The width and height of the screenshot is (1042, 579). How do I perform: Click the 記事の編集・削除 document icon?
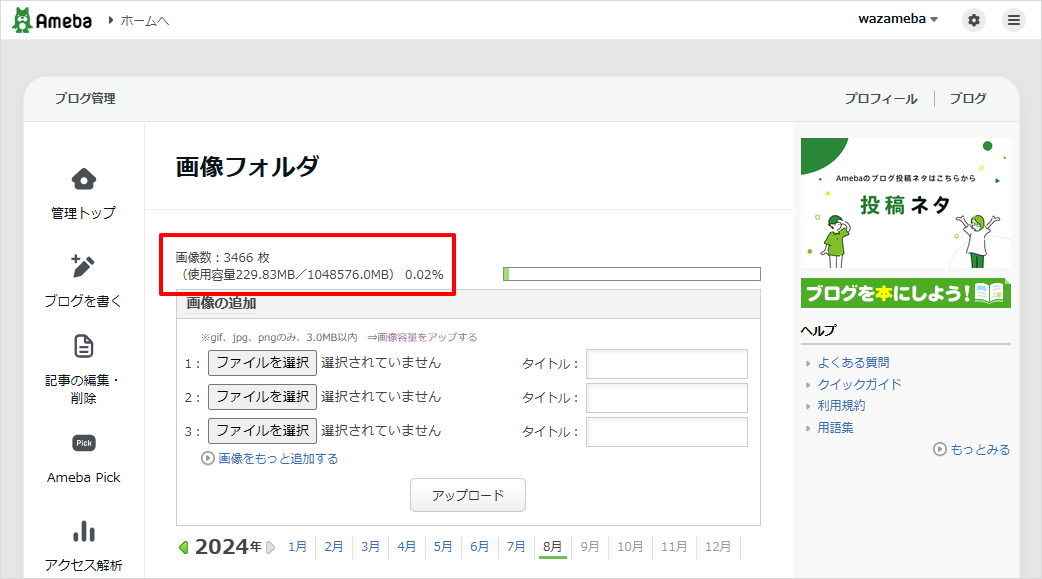(x=84, y=346)
